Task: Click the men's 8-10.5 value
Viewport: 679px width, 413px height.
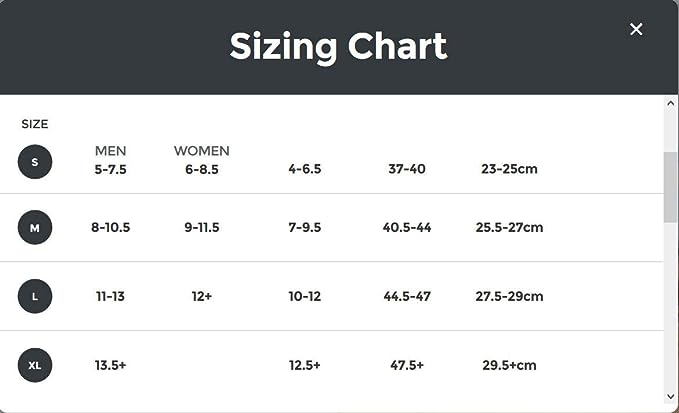Action: point(110,228)
